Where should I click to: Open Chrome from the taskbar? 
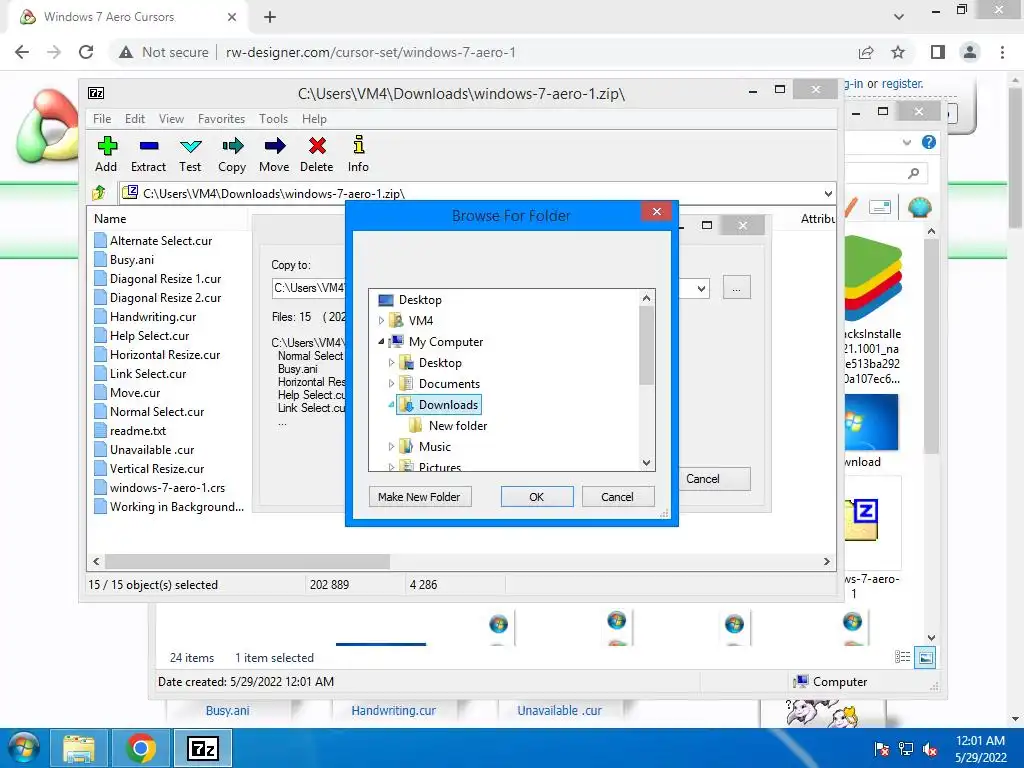pos(141,748)
